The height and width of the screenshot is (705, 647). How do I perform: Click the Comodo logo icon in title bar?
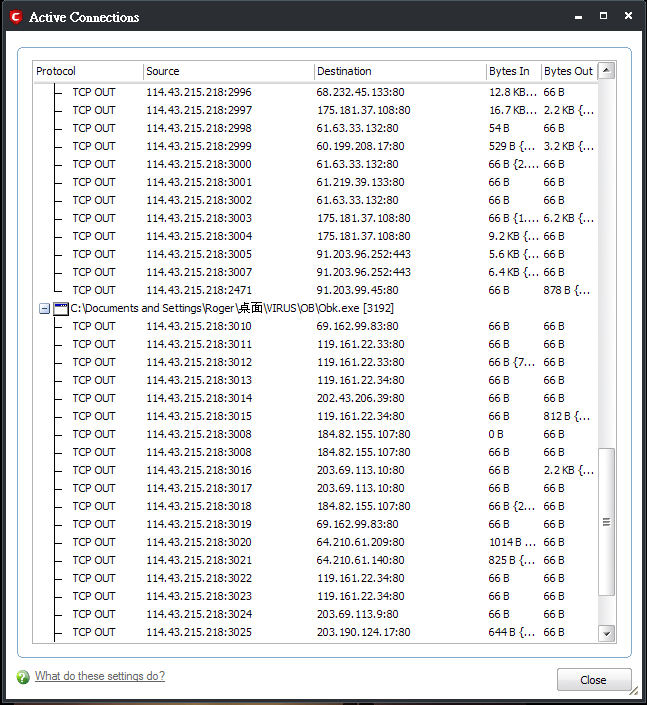pos(16,17)
